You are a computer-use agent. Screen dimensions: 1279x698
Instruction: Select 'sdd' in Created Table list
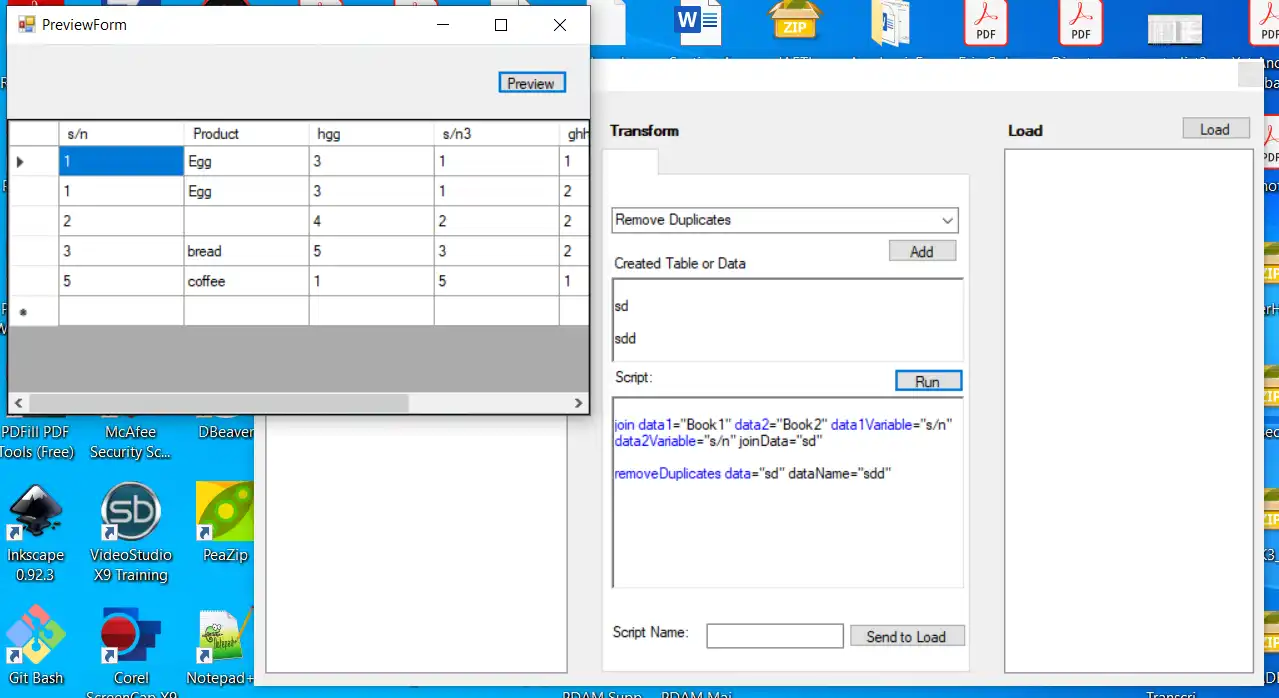[625, 338]
